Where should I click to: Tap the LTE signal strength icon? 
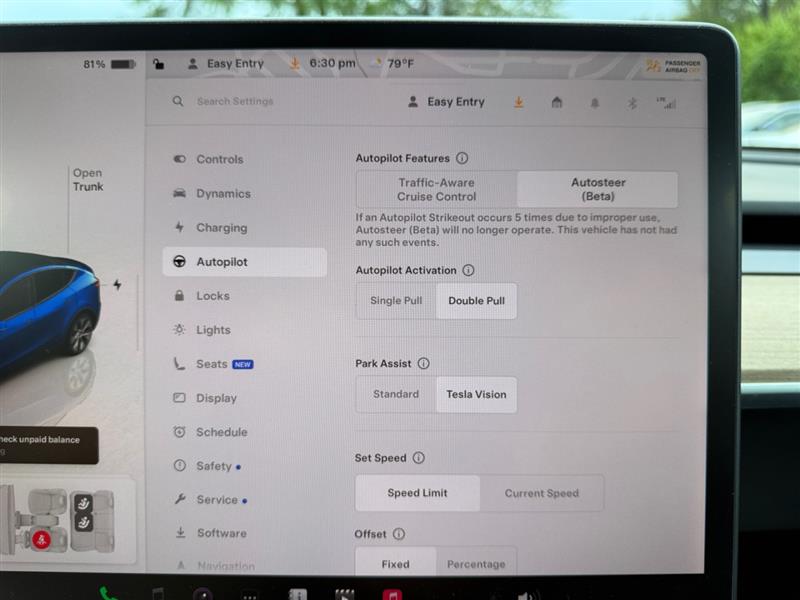pyautogui.click(x=666, y=102)
